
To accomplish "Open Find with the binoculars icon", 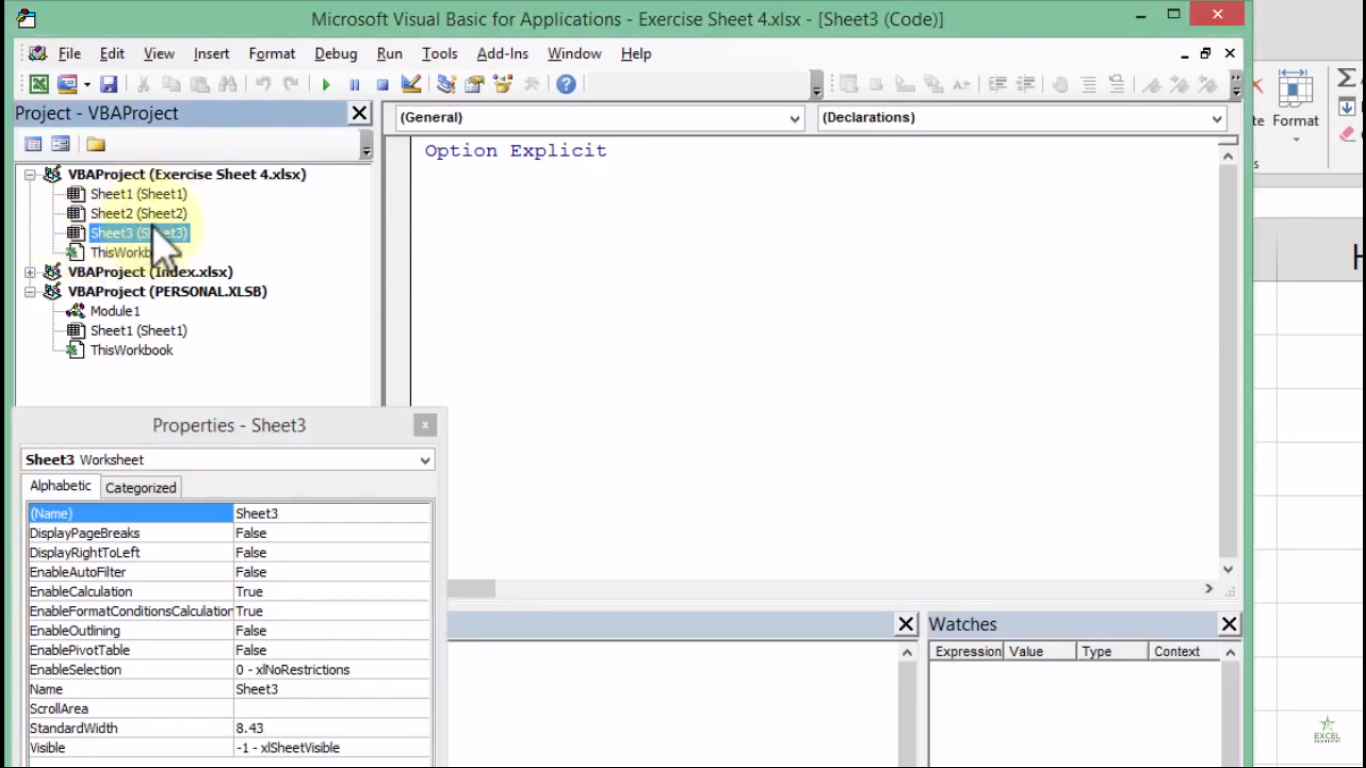I will coord(228,84).
